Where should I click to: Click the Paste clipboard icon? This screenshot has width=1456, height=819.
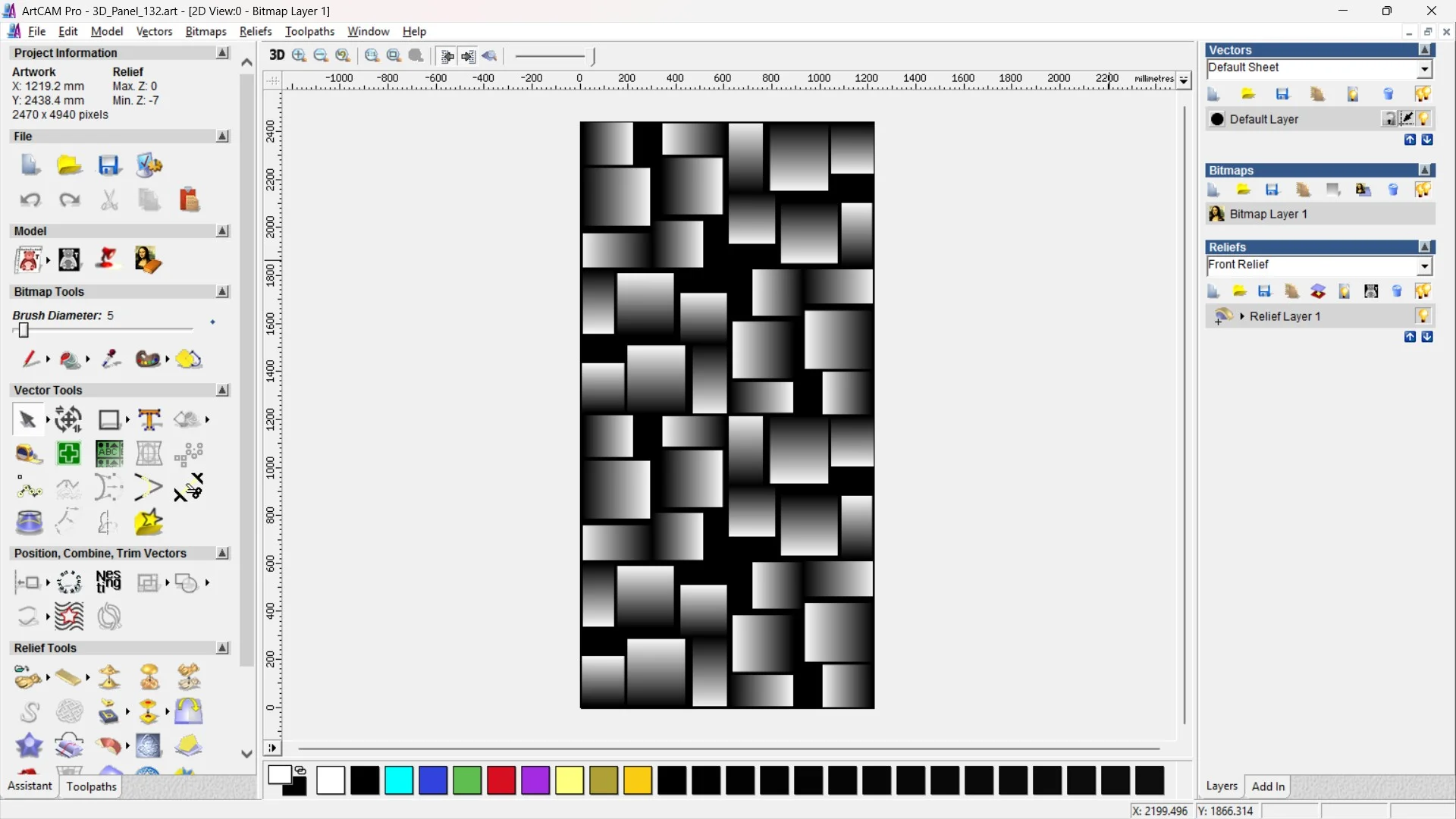(x=189, y=200)
